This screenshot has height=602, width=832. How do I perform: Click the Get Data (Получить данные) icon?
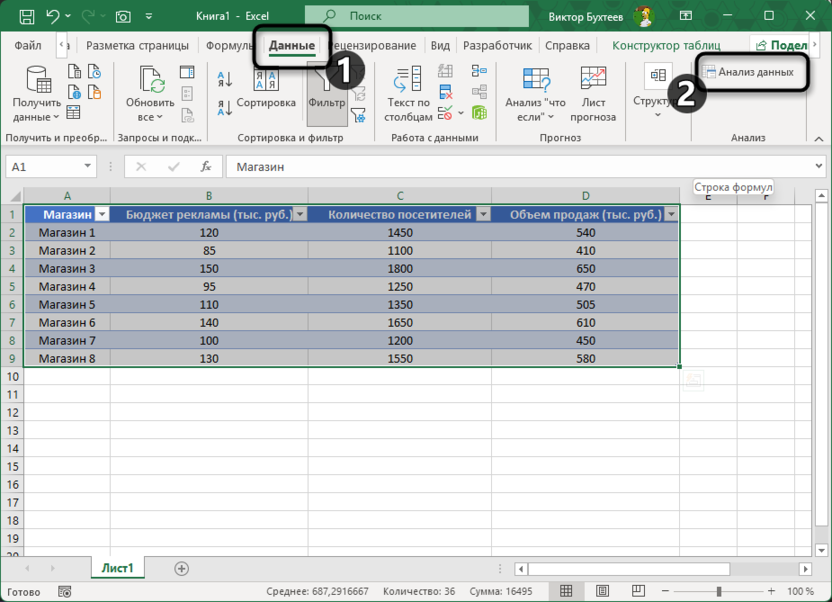tap(38, 82)
